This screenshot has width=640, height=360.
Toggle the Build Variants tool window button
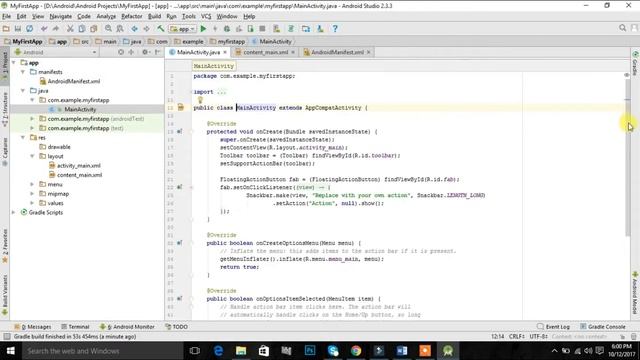point(5,295)
